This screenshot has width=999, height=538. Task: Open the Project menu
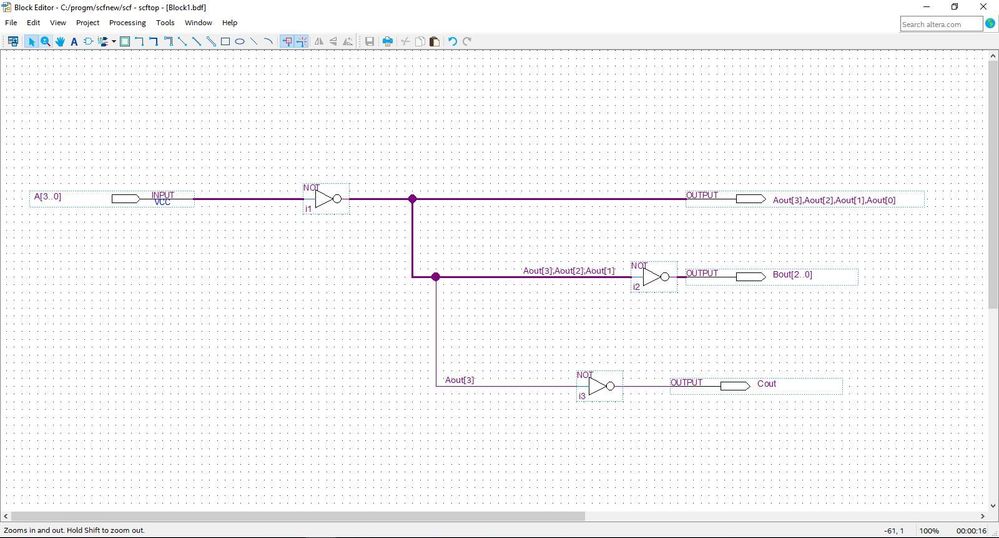tap(87, 22)
